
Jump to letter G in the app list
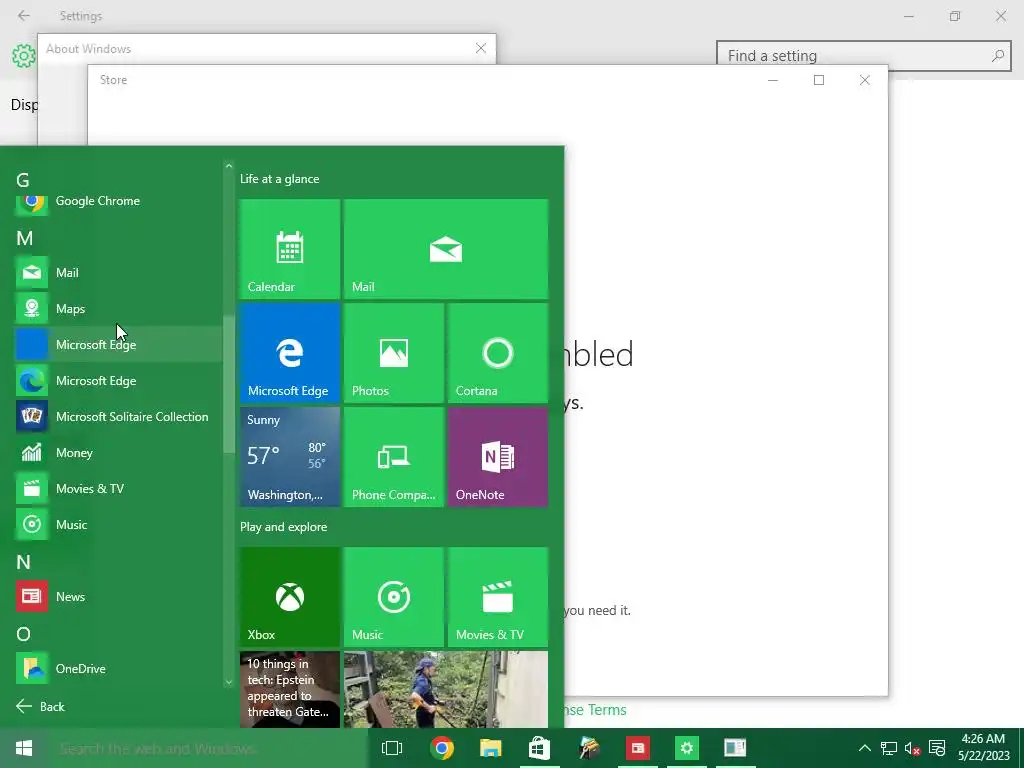pyautogui.click(x=23, y=180)
